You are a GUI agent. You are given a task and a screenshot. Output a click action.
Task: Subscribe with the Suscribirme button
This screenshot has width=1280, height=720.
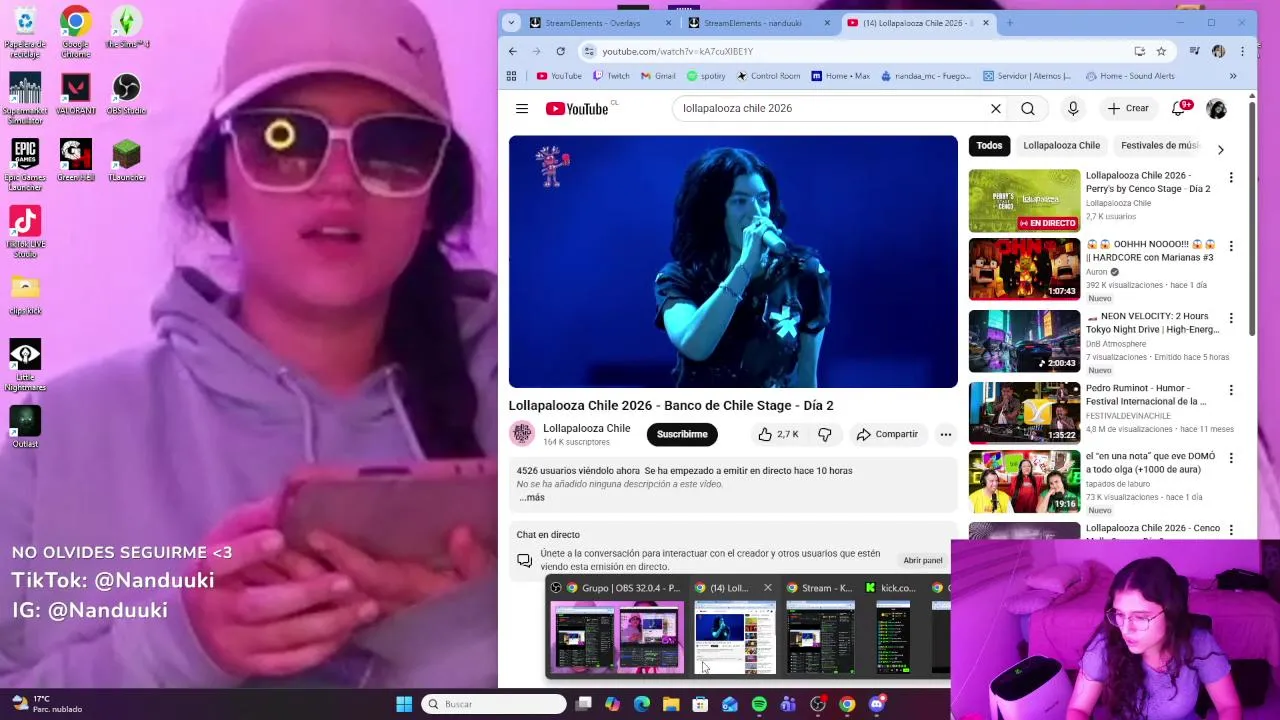[x=682, y=434]
